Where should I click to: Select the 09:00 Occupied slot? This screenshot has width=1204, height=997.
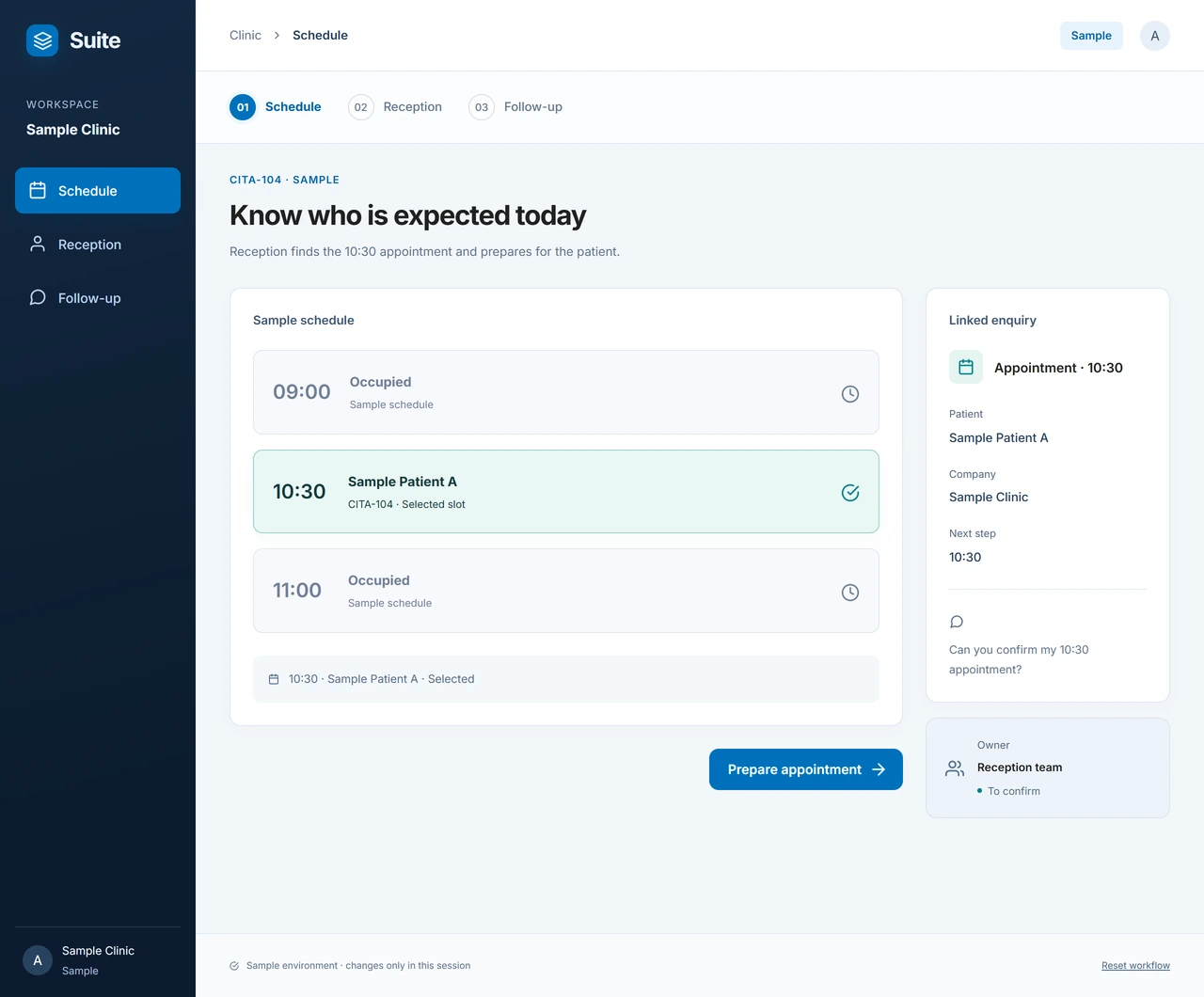(566, 392)
